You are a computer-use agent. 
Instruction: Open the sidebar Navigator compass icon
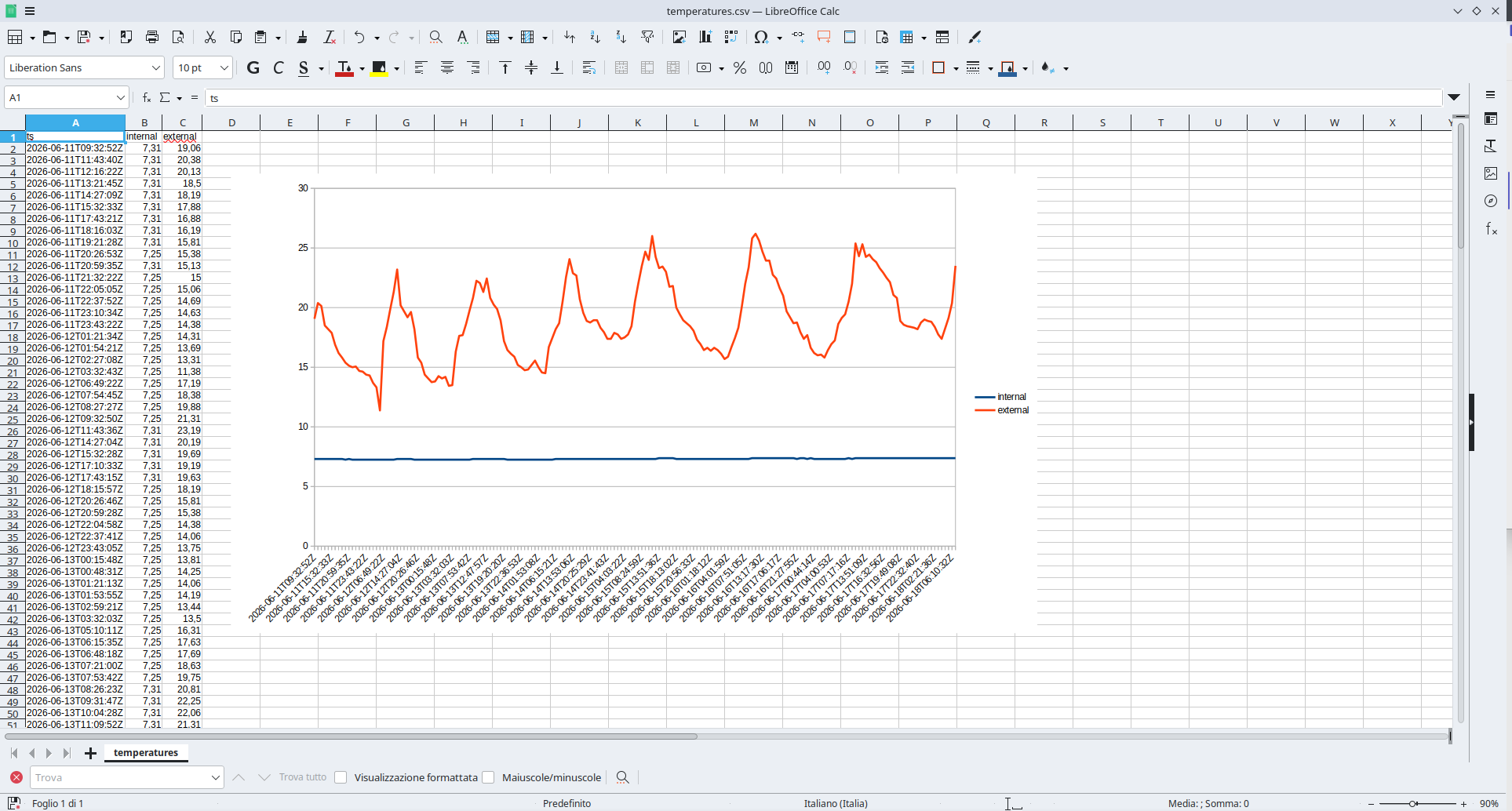[1491, 201]
